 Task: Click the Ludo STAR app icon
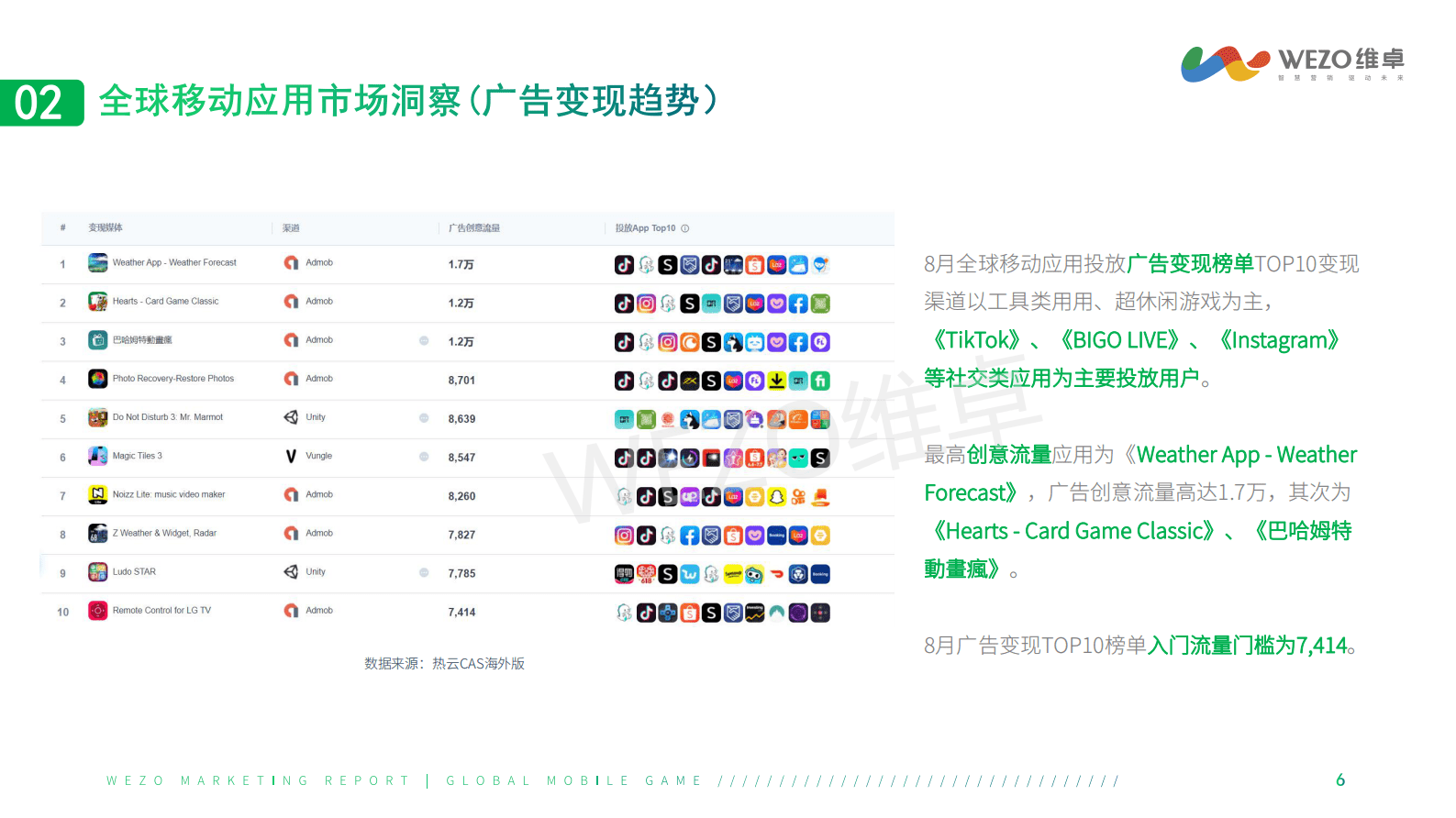click(x=98, y=572)
